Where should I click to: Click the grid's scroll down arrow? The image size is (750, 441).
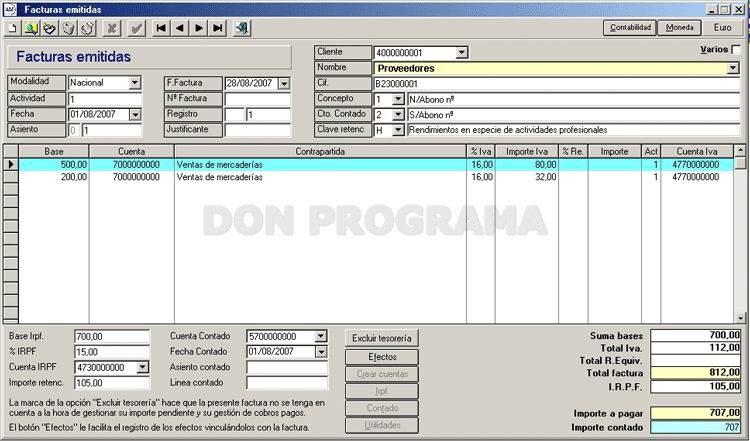pyautogui.click(x=740, y=318)
